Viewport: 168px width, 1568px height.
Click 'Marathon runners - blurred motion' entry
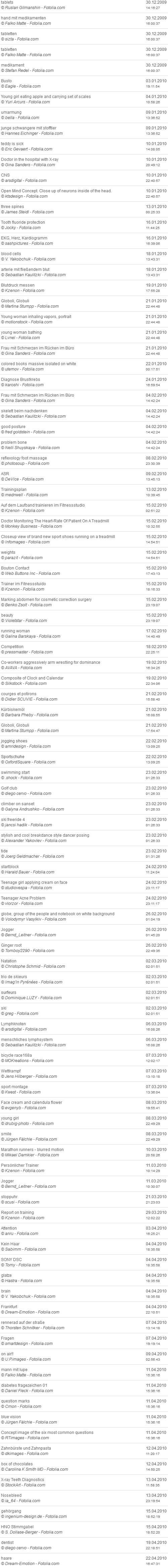(x=33, y=1150)
